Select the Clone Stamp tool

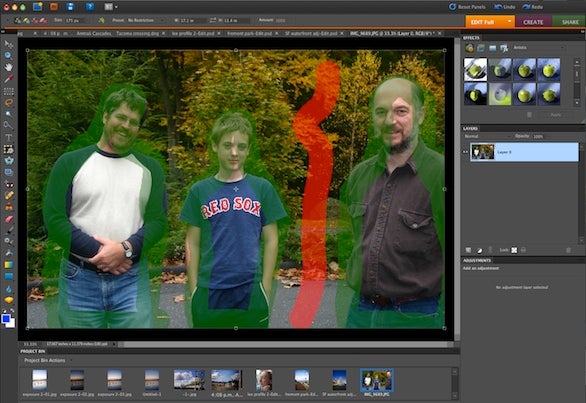click(x=8, y=207)
